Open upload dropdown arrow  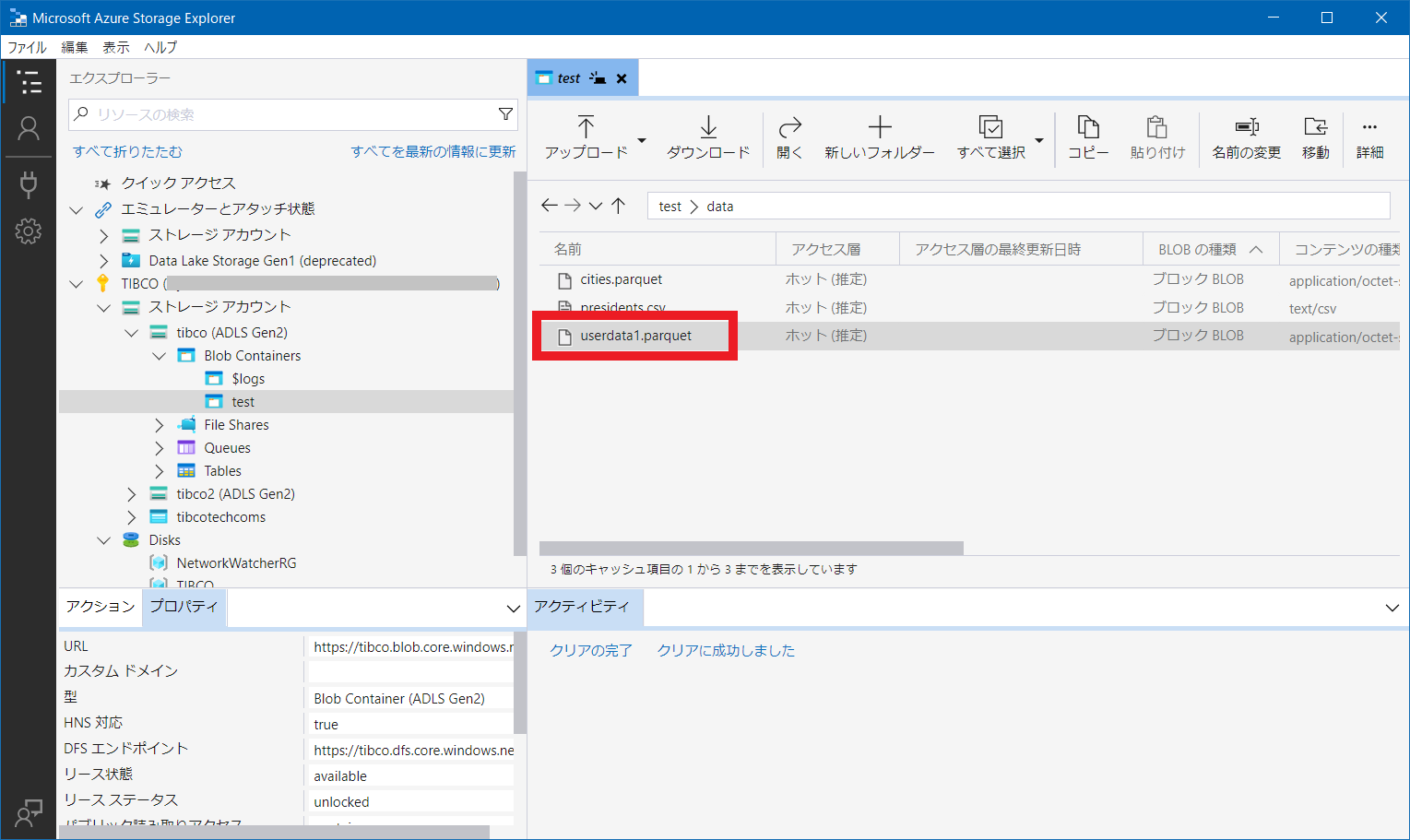tap(642, 140)
